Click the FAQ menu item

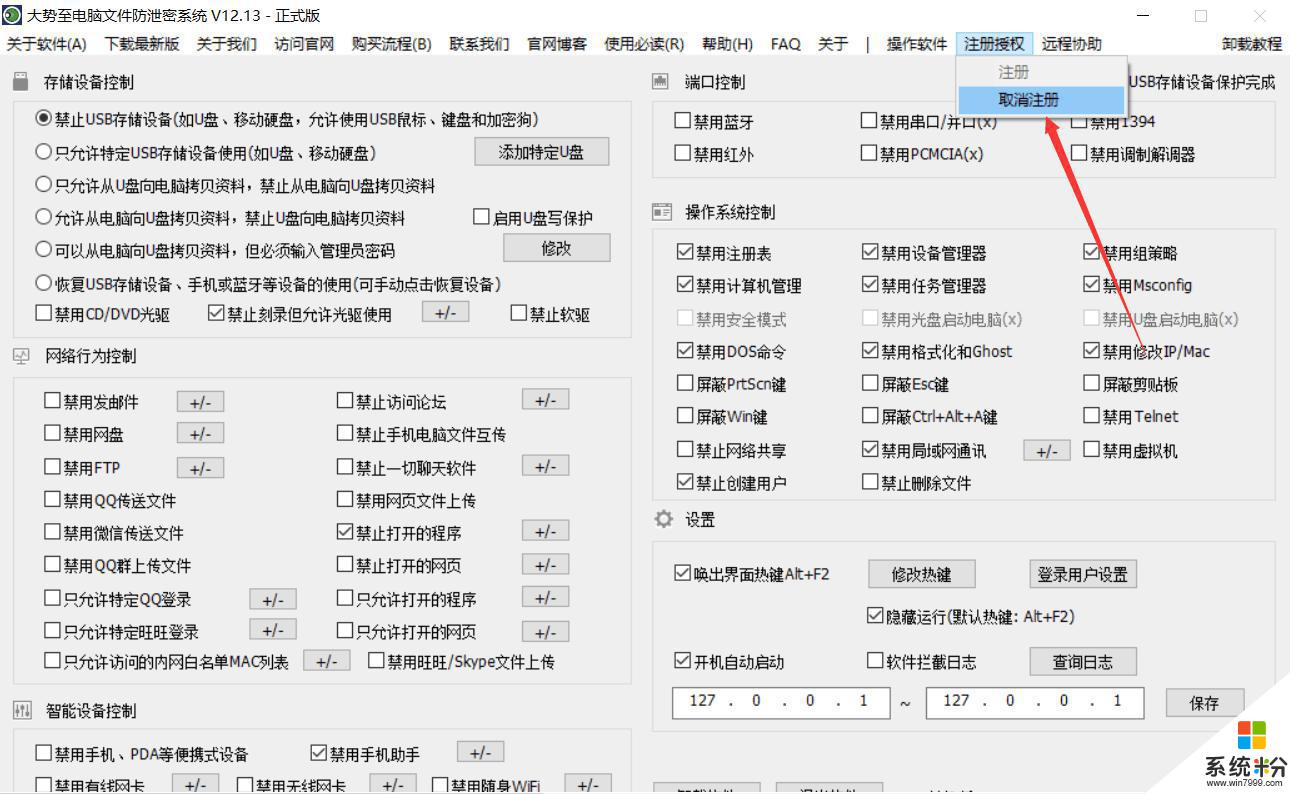786,44
